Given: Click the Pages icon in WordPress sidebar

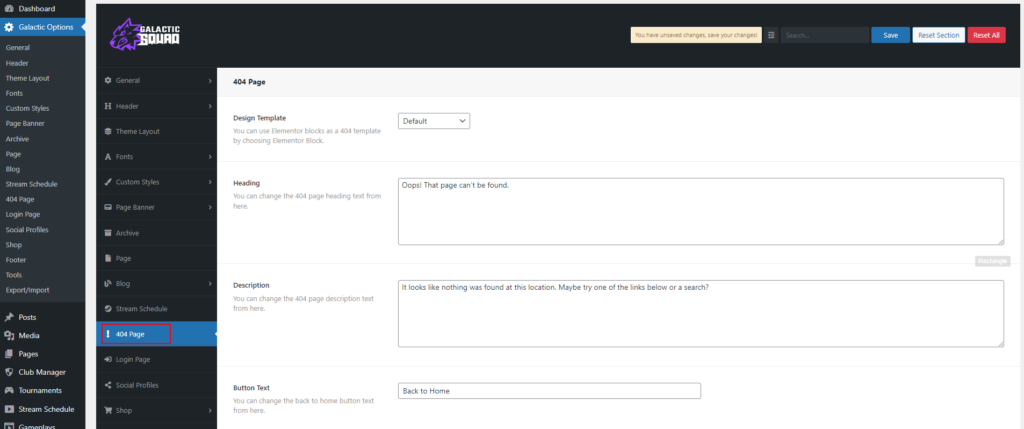Looking at the screenshot, I should pyautogui.click(x=9, y=354).
